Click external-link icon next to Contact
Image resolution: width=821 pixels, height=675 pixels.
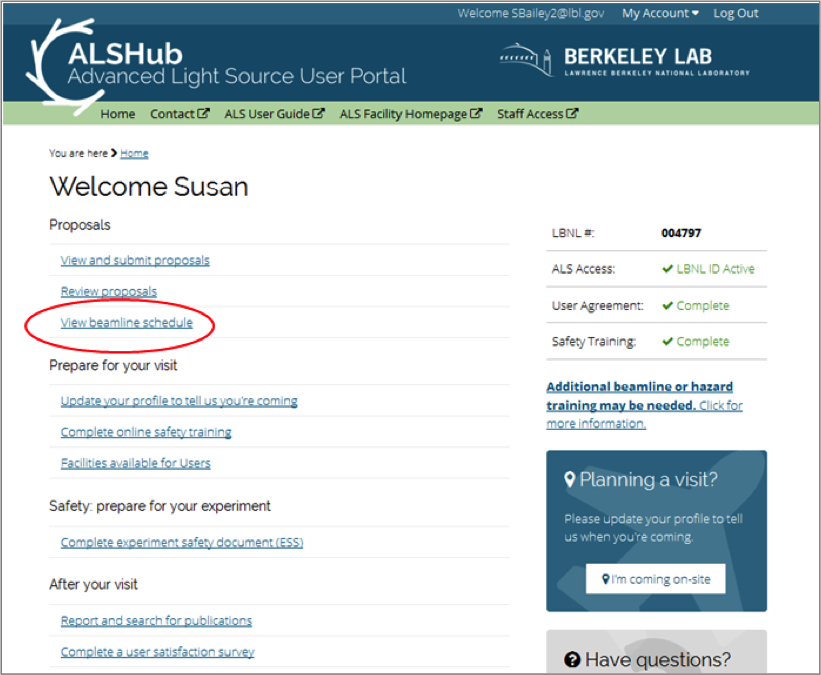tap(204, 114)
